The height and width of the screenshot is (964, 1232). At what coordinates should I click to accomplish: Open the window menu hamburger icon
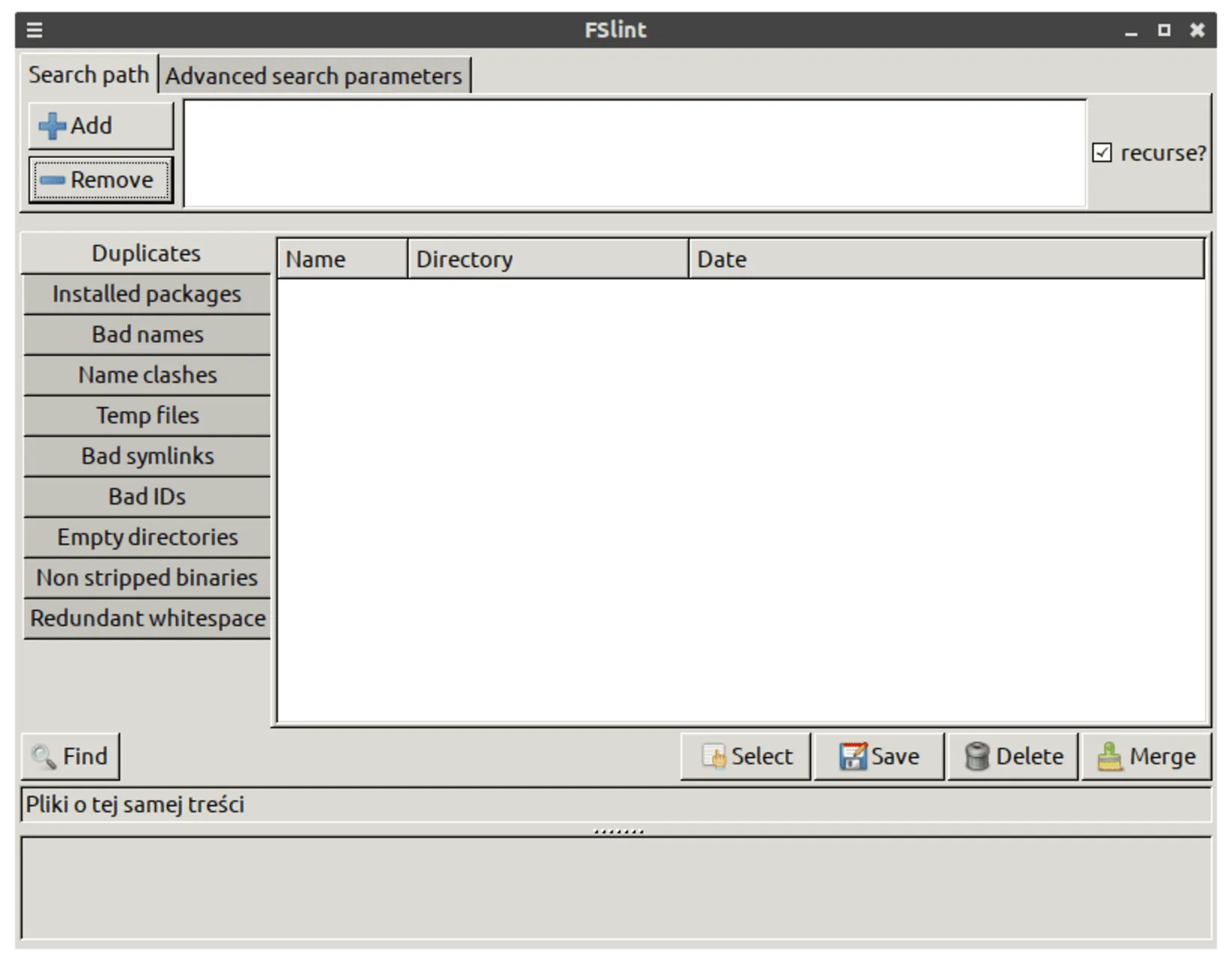click(x=35, y=30)
